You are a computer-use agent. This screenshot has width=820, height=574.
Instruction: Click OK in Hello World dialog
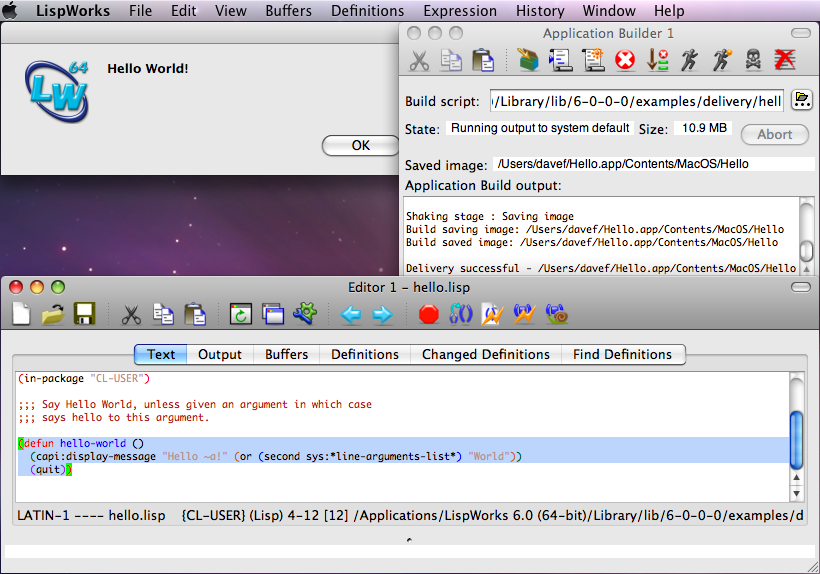pos(360,145)
